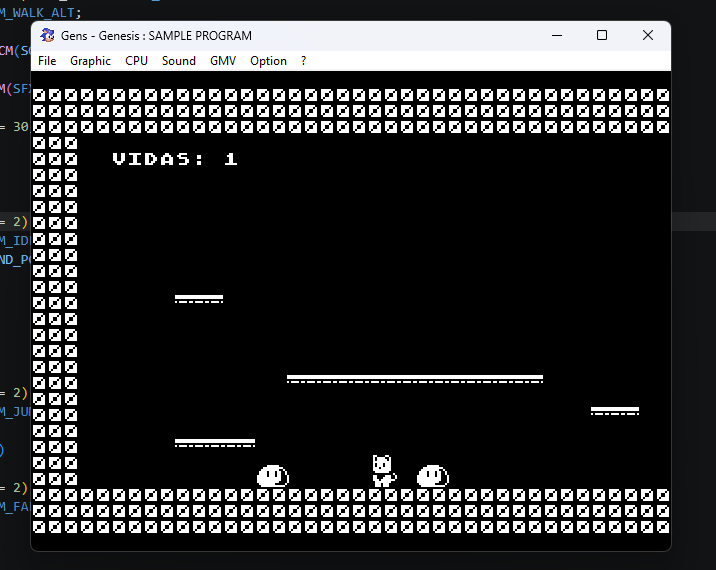The height and width of the screenshot is (570, 716).
Task: Open the GMV menu
Action: [x=223, y=61]
